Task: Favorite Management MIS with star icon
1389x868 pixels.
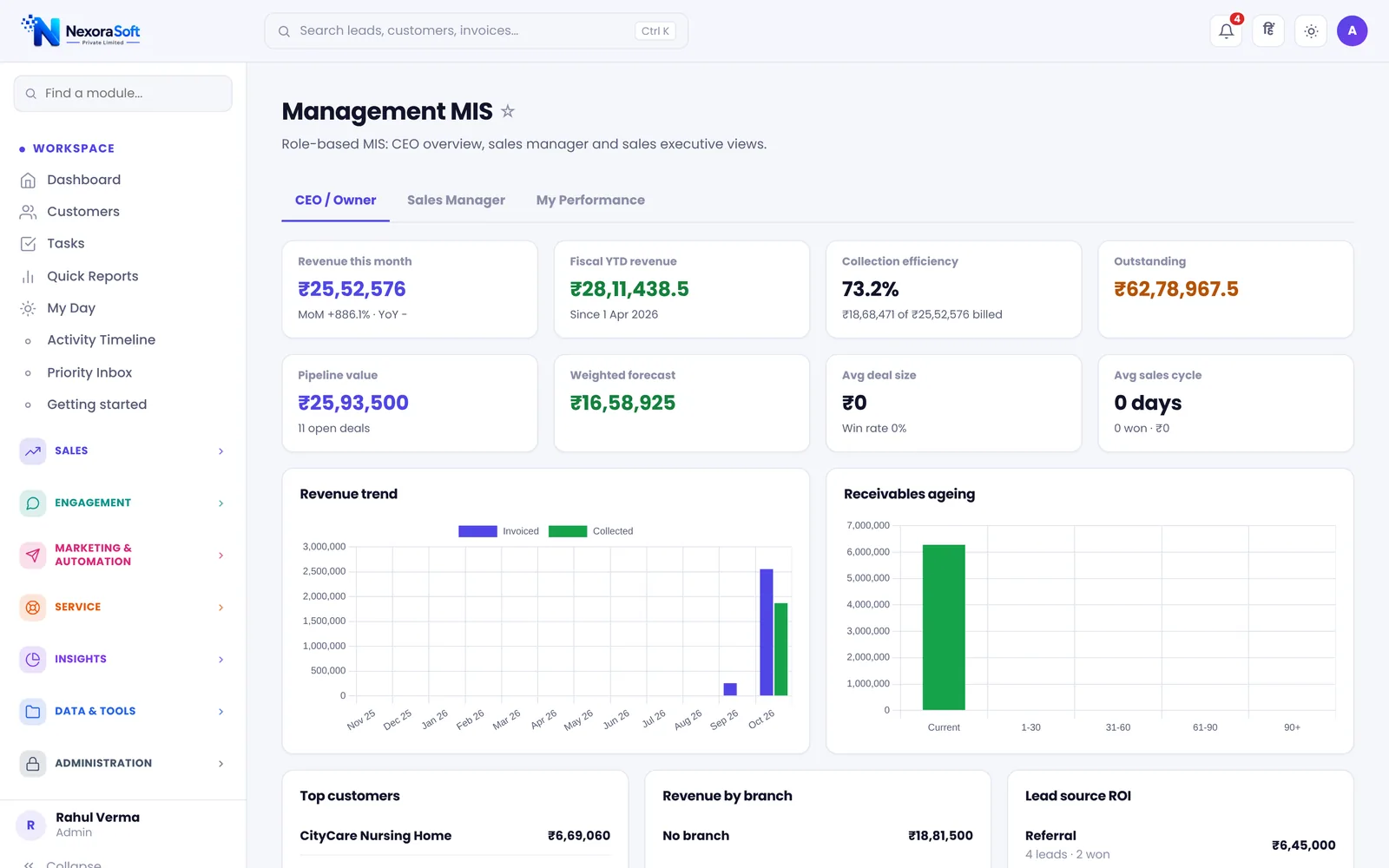Action: click(x=508, y=111)
